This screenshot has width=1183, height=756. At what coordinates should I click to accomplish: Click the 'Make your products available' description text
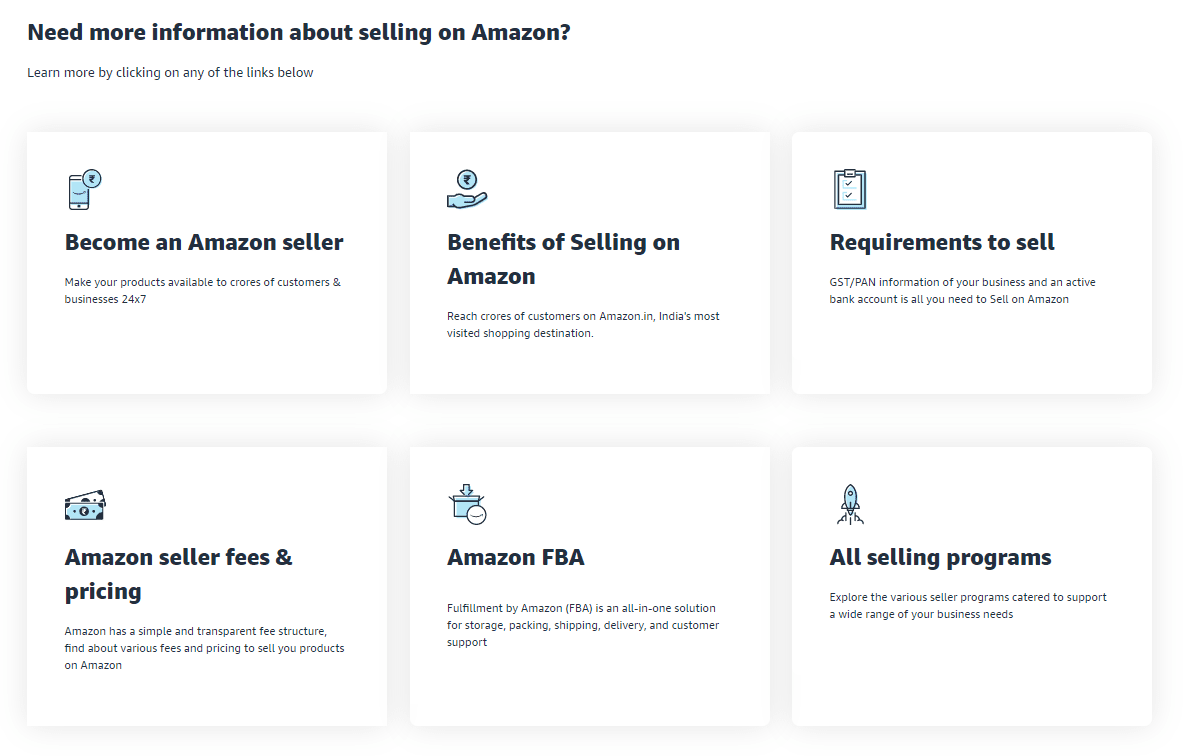[202, 291]
